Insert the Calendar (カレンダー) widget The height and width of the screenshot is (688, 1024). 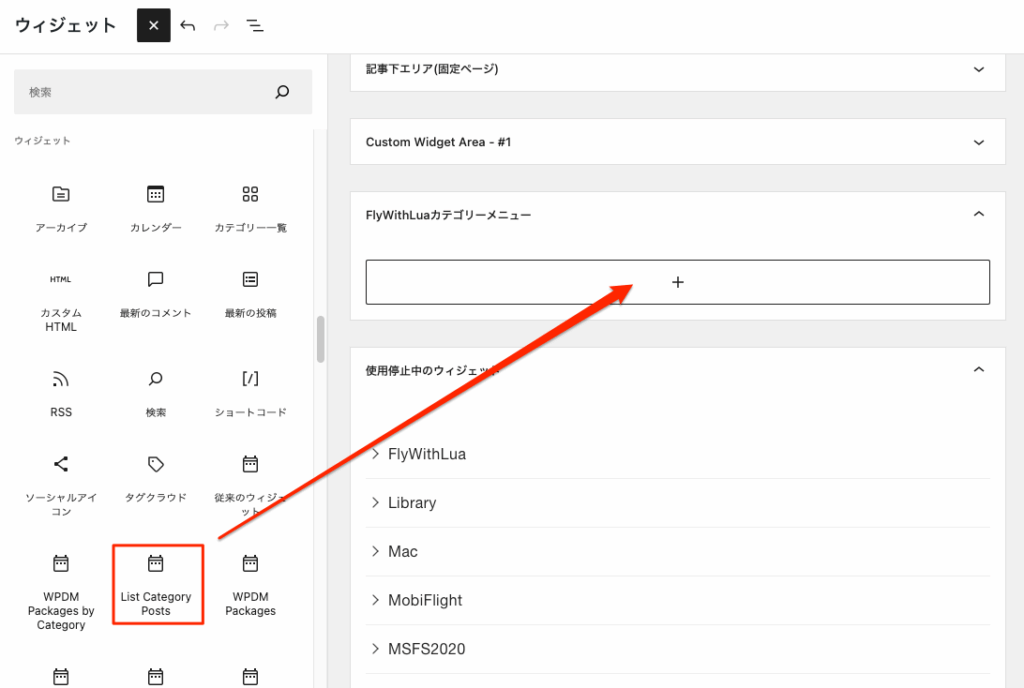[155, 207]
